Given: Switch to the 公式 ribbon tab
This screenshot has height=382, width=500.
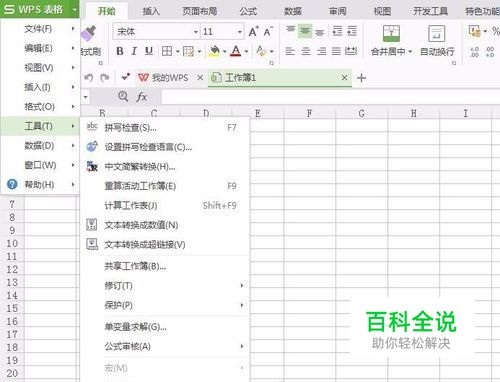Looking at the screenshot, I should click(x=248, y=11).
